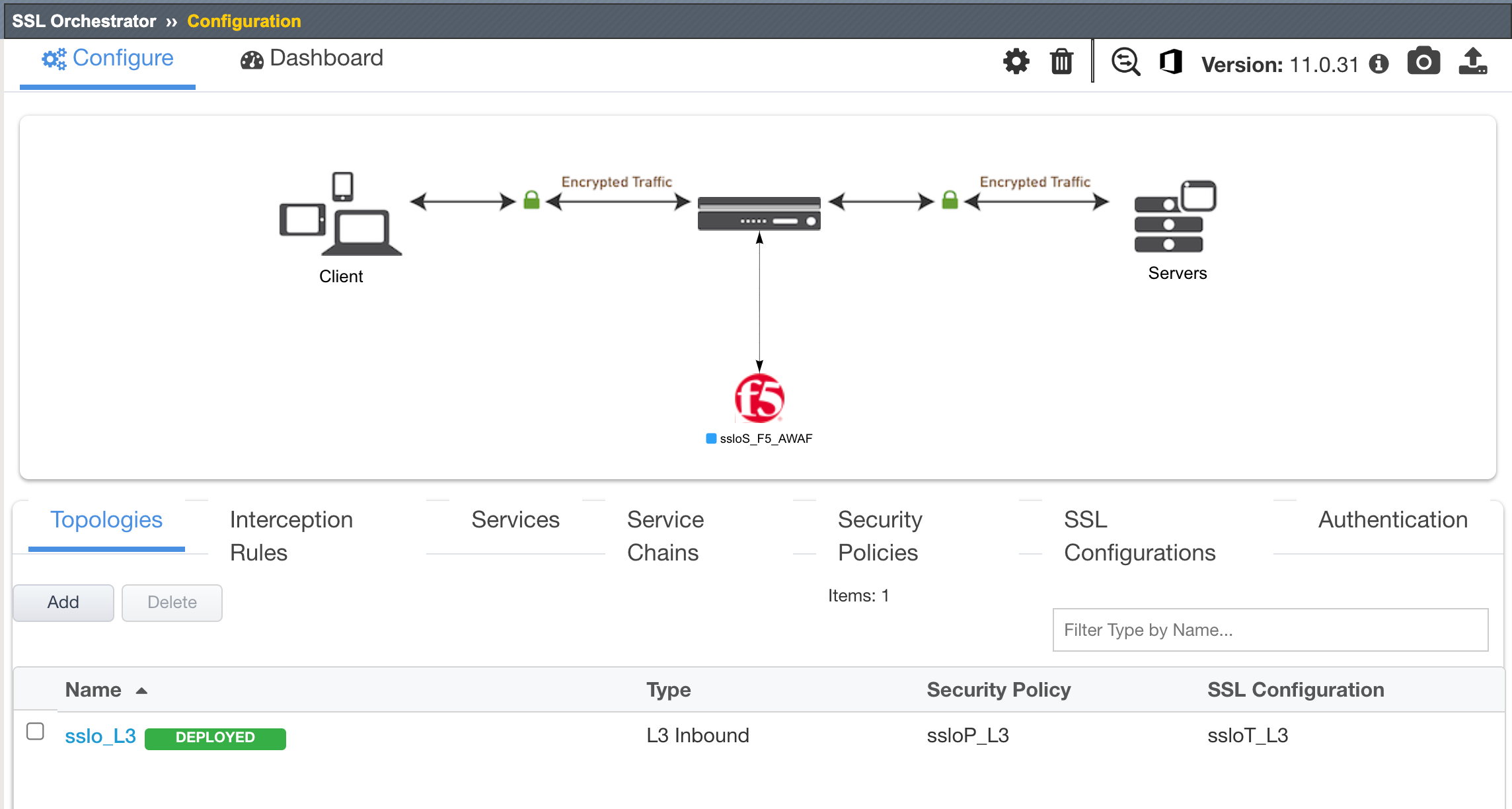1512x809 pixels.
Task: Click the BIG-IP appliance icon in diagram
Action: [x=759, y=213]
